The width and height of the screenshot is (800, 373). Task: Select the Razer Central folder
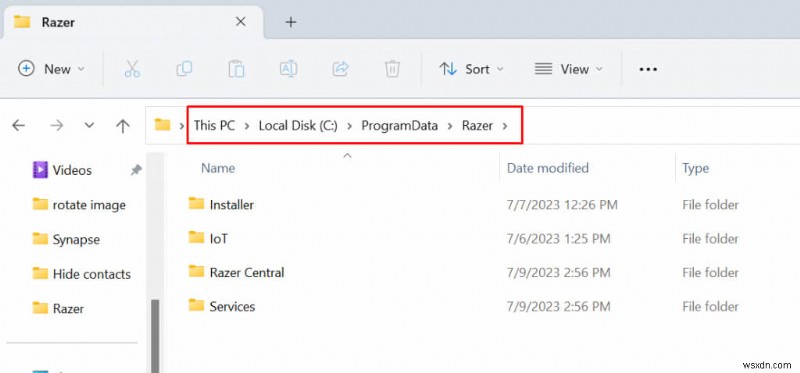pos(247,272)
